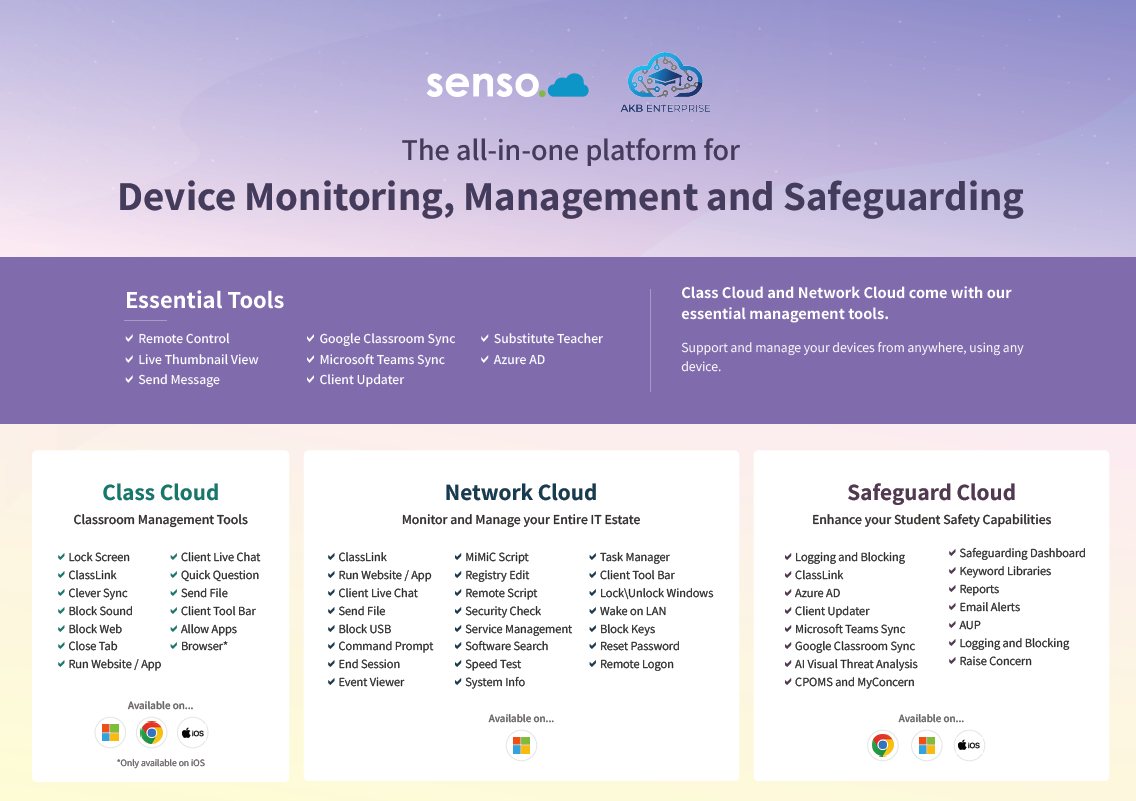Click 'Reset Password' in Network Cloud
Screen dimensions: 1136x801
[x=640, y=646]
